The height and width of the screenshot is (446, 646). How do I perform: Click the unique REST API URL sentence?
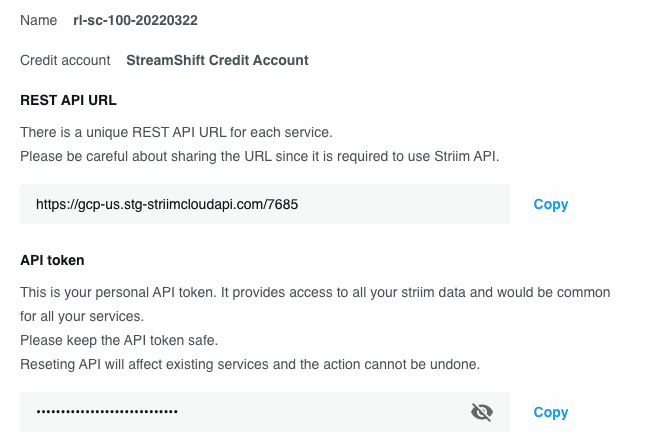(x=176, y=132)
